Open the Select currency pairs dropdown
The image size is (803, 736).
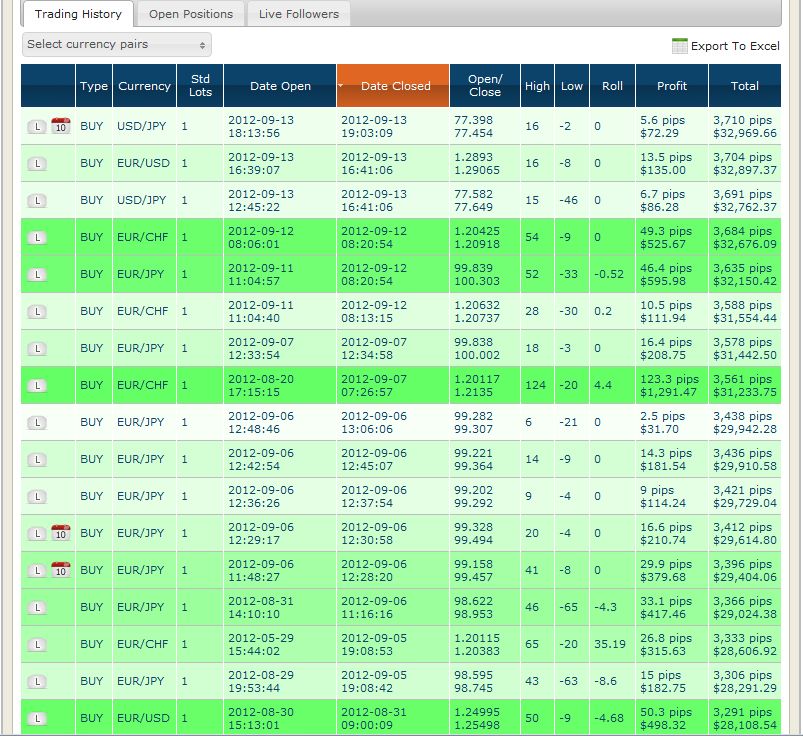(x=117, y=45)
